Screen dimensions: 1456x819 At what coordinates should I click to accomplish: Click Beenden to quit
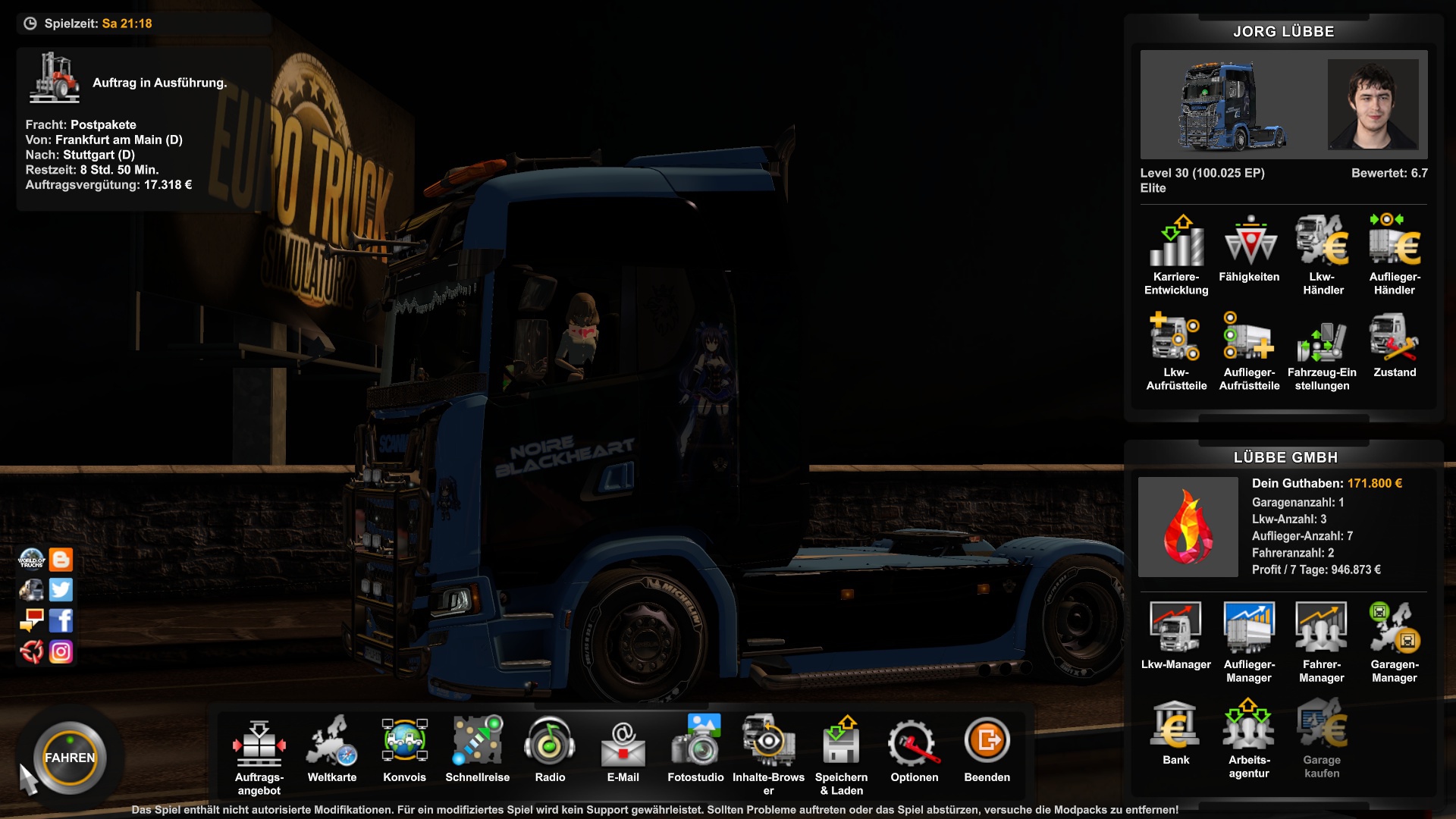987,749
